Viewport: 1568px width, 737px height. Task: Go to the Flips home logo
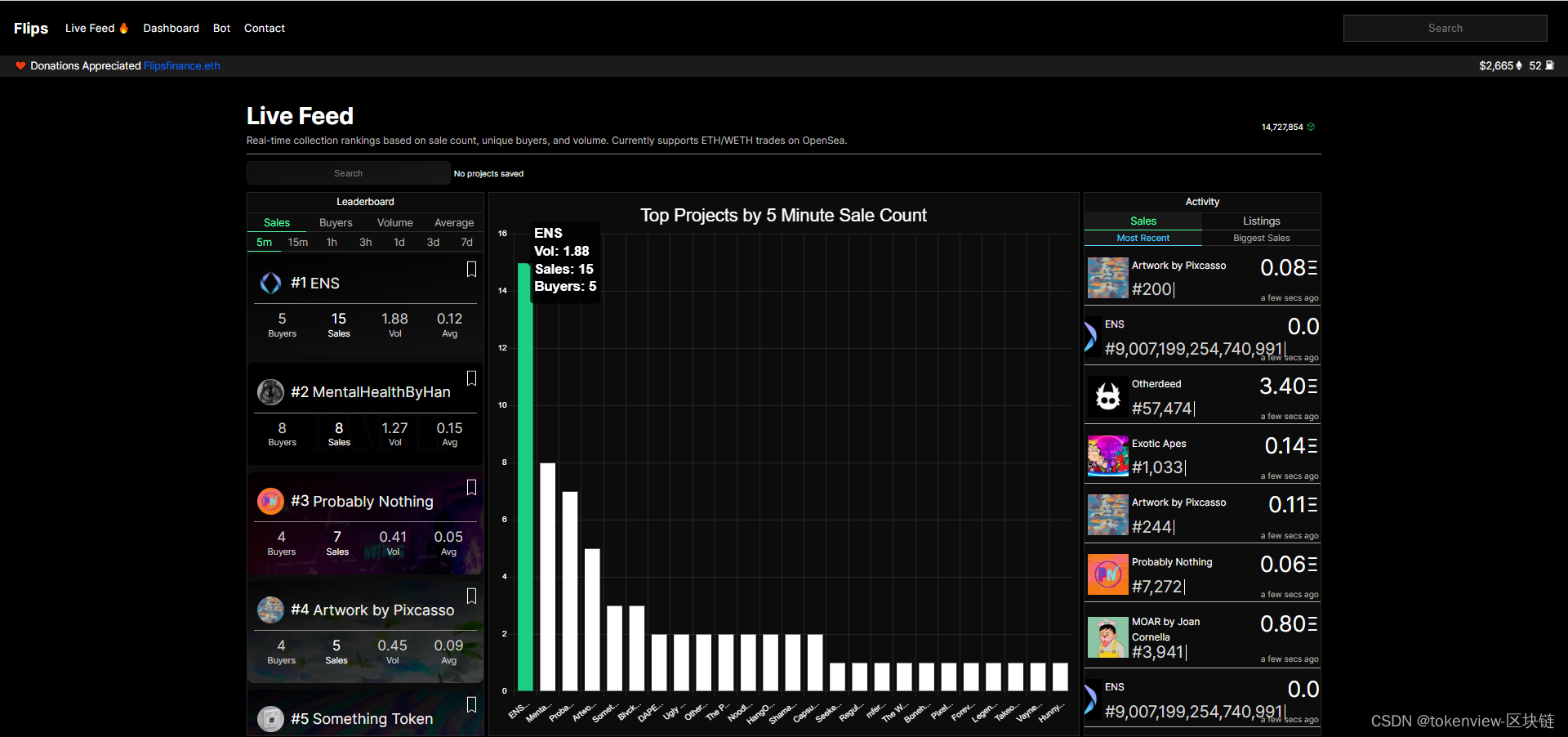[31, 28]
